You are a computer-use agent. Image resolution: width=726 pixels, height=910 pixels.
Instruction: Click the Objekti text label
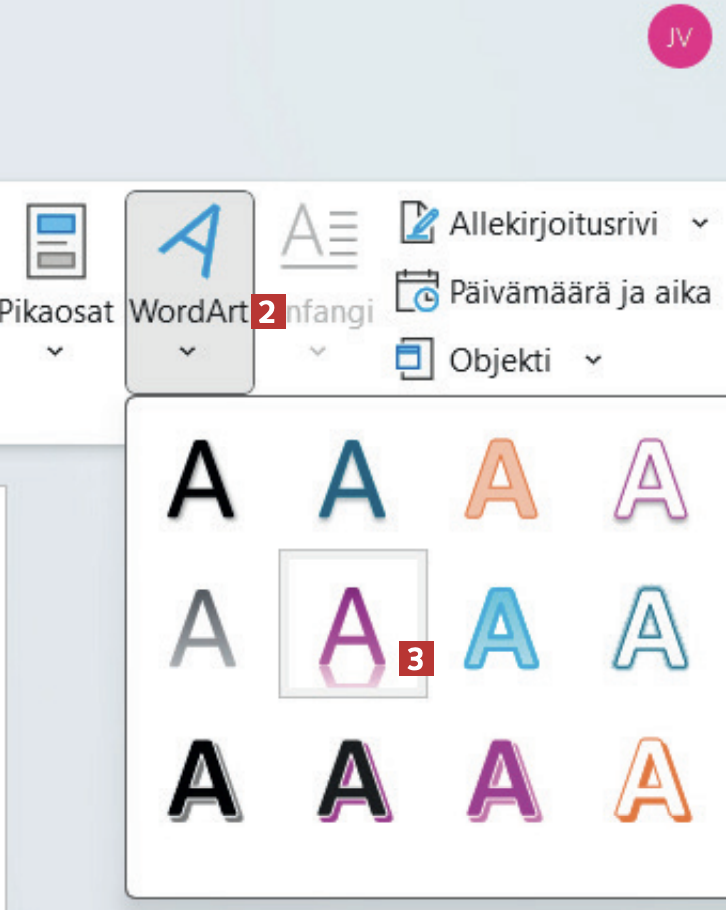click(500, 360)
